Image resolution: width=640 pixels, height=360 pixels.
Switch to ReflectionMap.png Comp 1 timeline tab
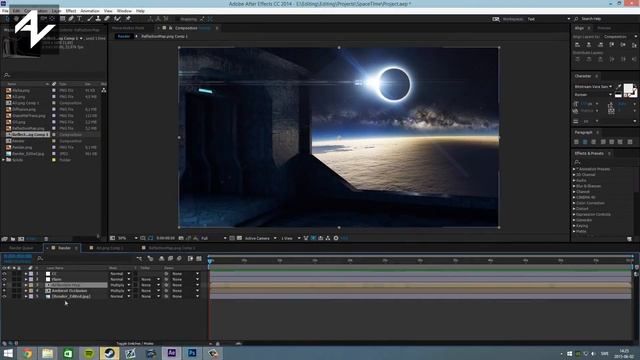click(171, 248)
